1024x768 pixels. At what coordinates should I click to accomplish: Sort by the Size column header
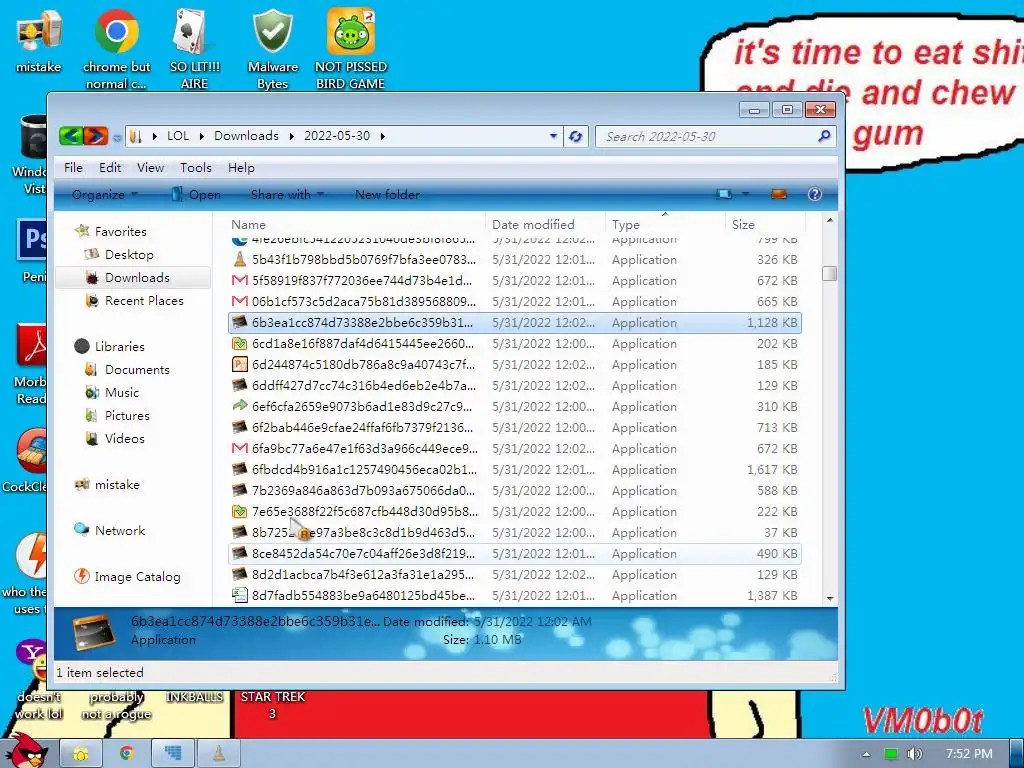[765, 225]
